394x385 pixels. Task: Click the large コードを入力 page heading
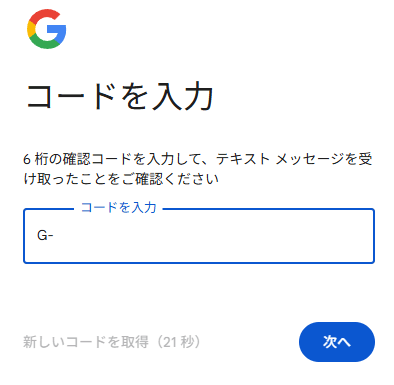point(120,96)
